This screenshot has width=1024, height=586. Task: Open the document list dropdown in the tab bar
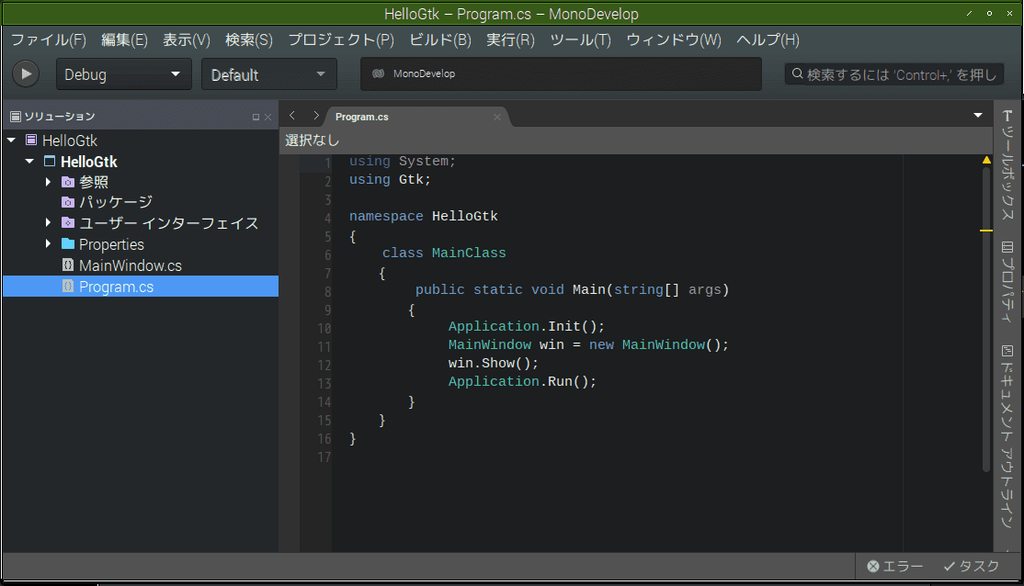[977, 116]
